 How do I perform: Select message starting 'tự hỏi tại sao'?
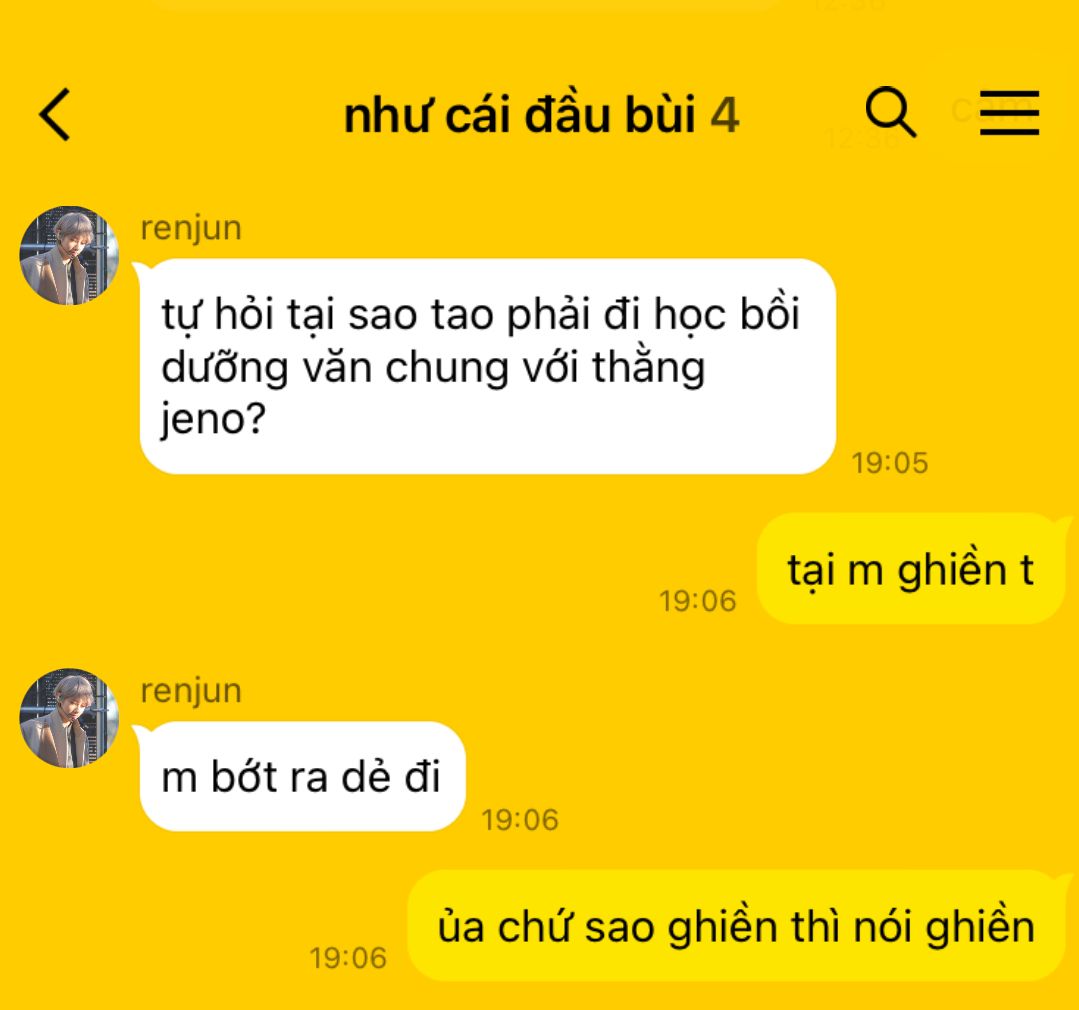tap(488, 366)
